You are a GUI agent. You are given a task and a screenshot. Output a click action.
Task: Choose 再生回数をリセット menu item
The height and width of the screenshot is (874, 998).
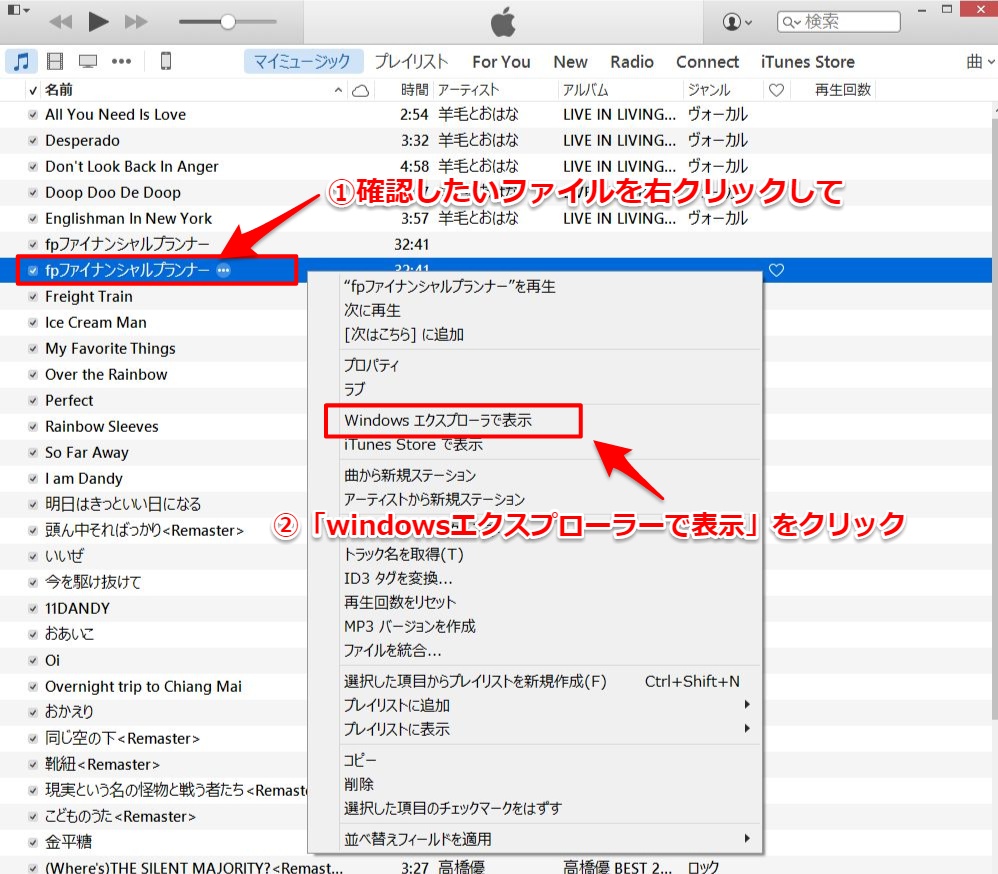tap(400, 602)
